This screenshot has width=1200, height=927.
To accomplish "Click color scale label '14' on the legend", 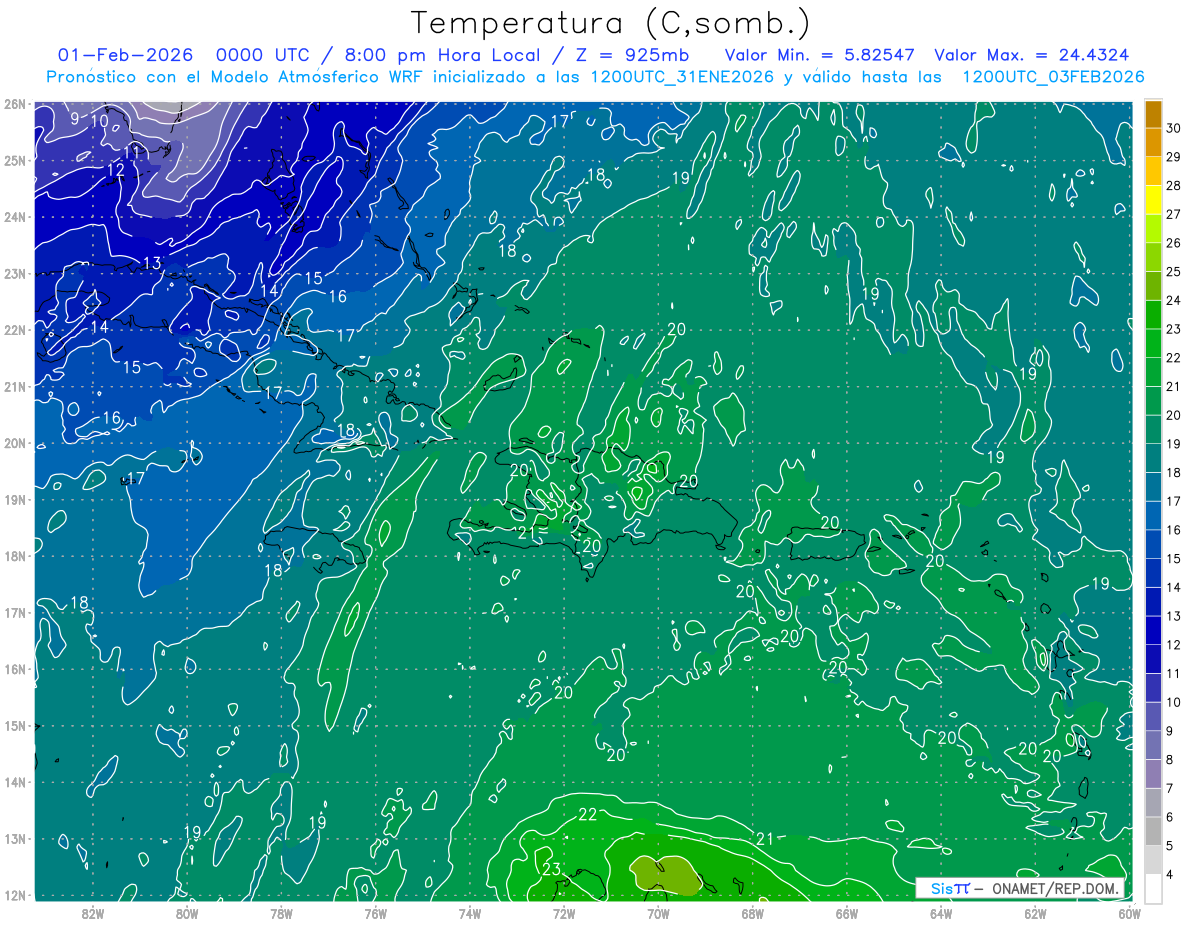I will click(x=1174, y=587).
